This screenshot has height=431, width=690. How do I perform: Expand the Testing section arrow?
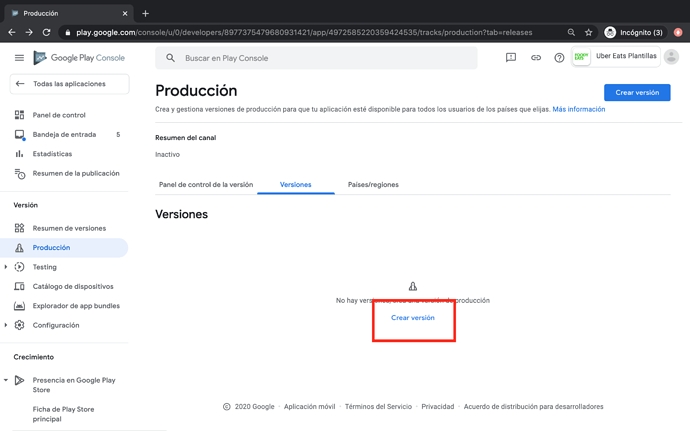click(x=6, y=267)
